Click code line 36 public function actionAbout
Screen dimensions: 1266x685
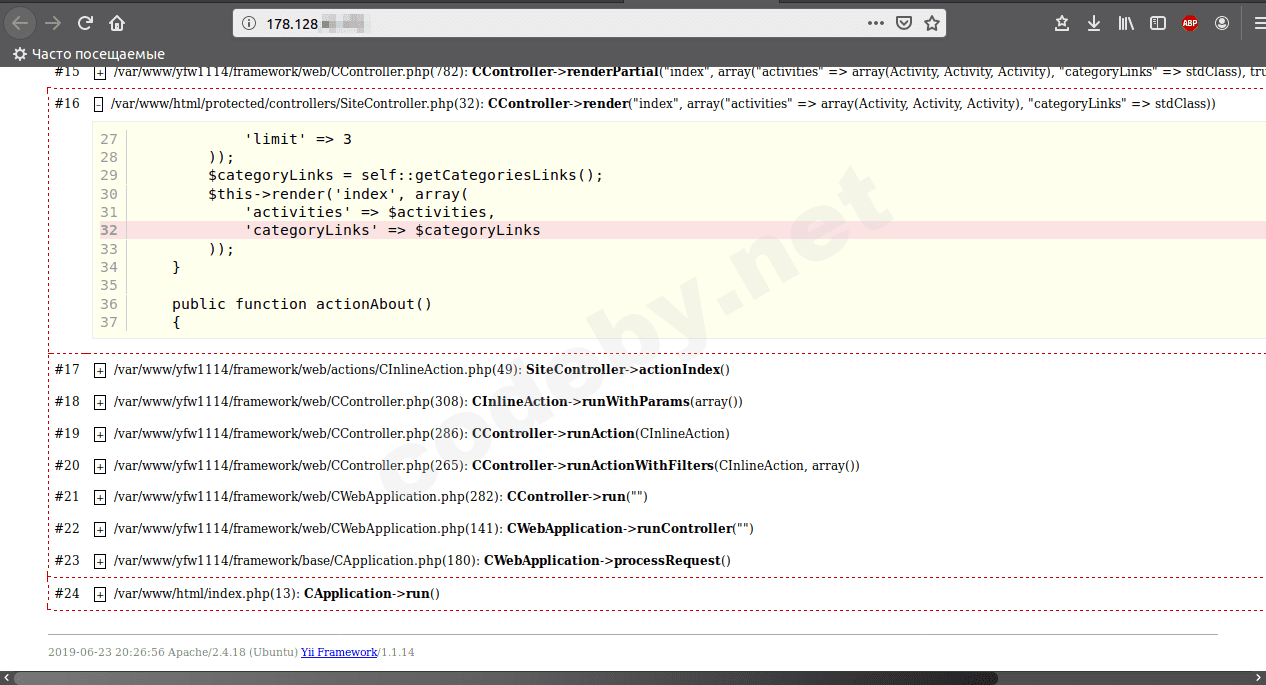[x=302, y=304]
